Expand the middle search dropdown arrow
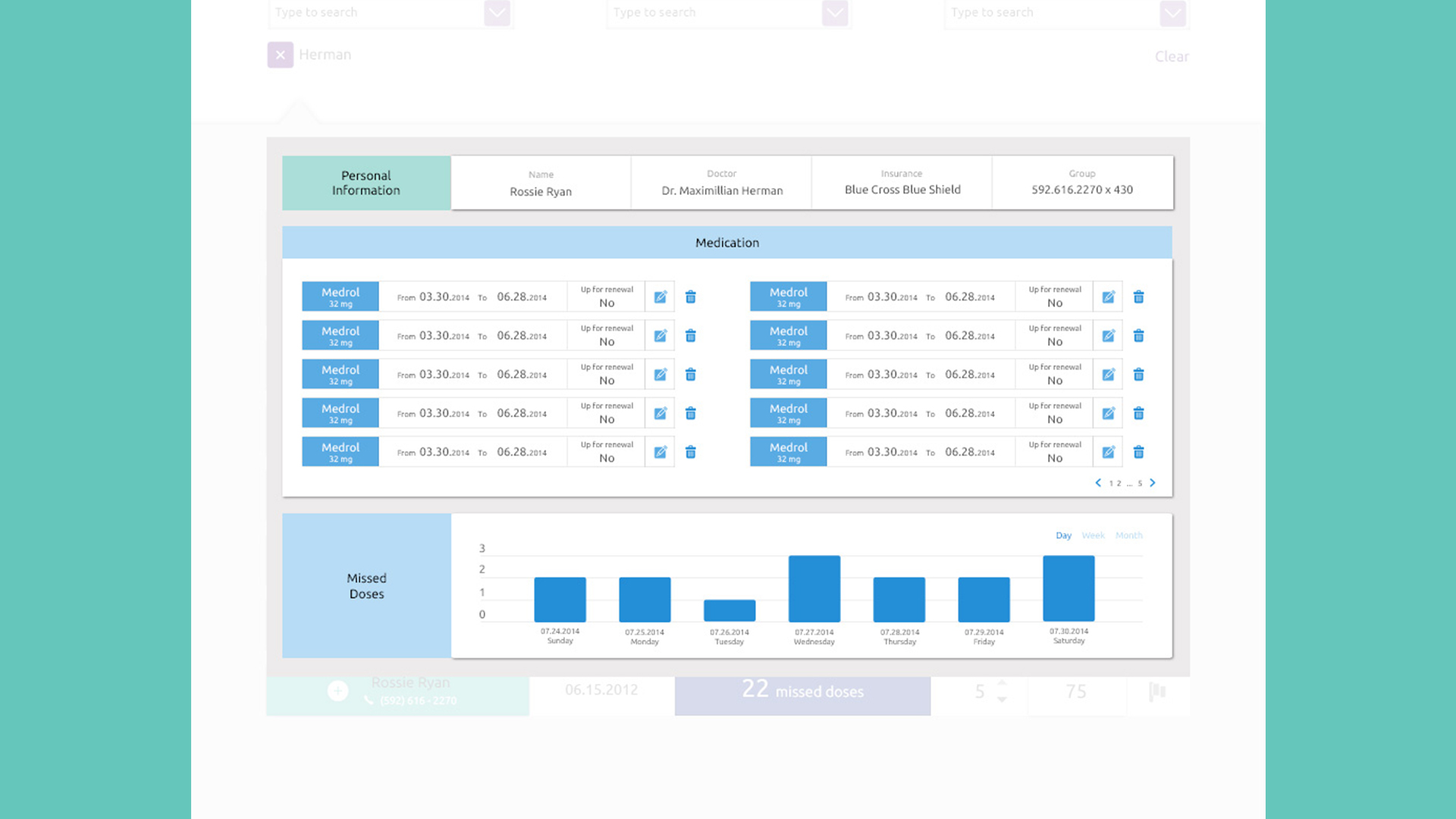 coord(835,12)
